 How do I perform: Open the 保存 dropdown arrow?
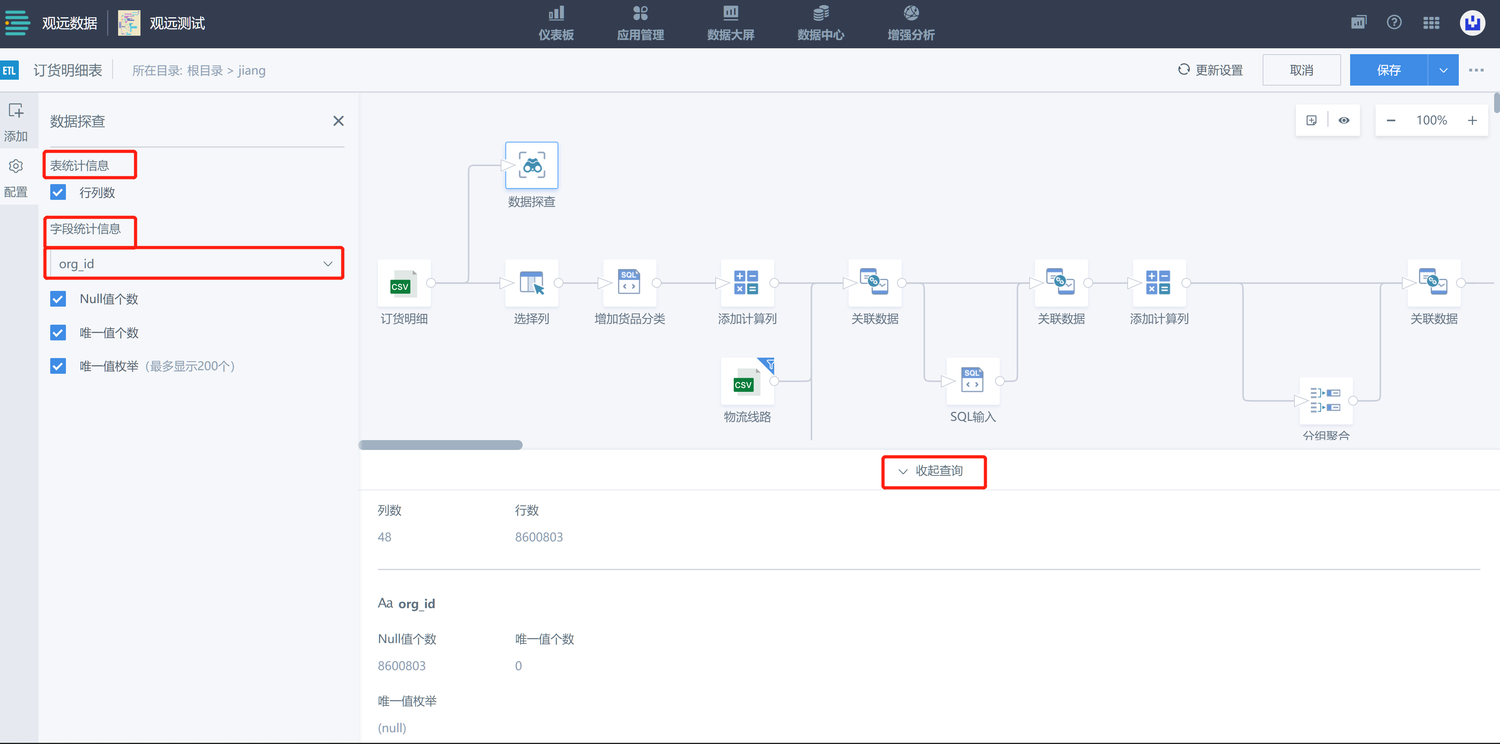coord(1443,70)
